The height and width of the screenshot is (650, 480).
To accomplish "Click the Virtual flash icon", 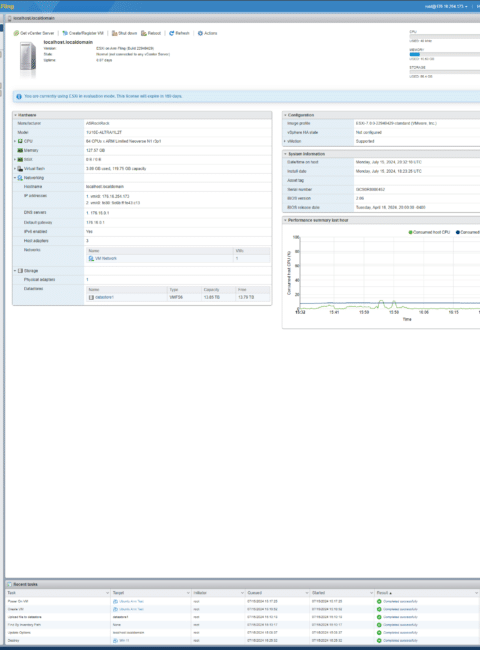I will (x=20, y=169).
